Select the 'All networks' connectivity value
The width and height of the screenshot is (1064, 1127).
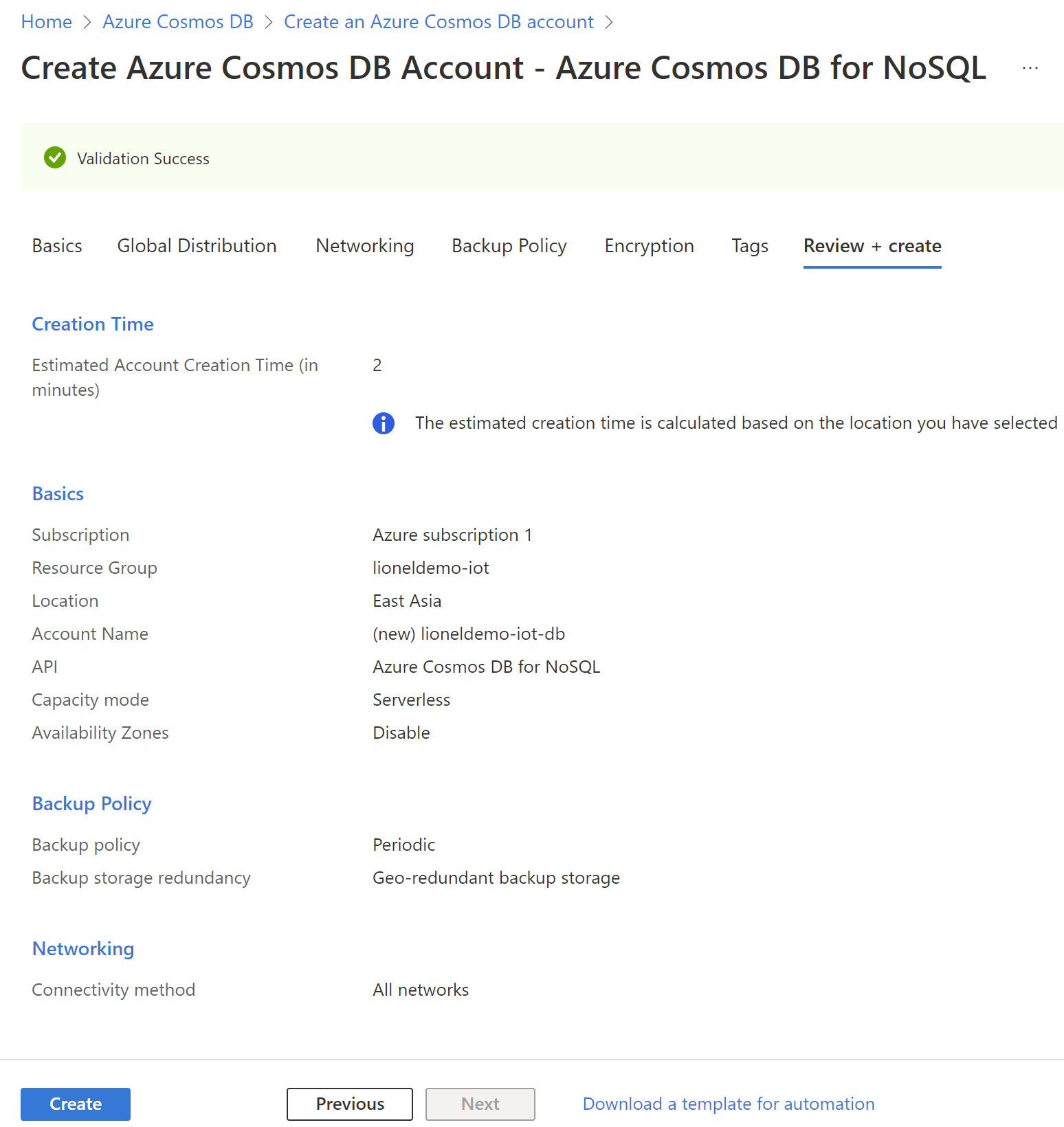(421, 990)
